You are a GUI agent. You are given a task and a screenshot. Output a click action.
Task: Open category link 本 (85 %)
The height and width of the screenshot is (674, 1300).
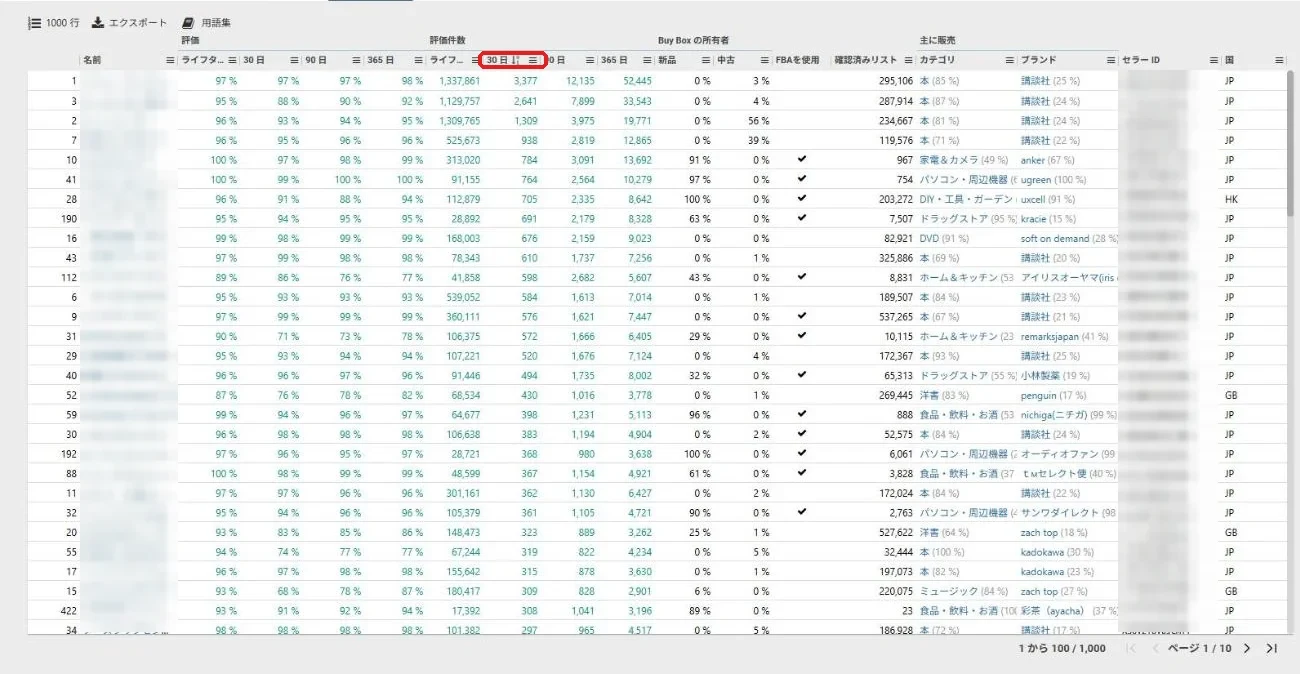point(939,81)
